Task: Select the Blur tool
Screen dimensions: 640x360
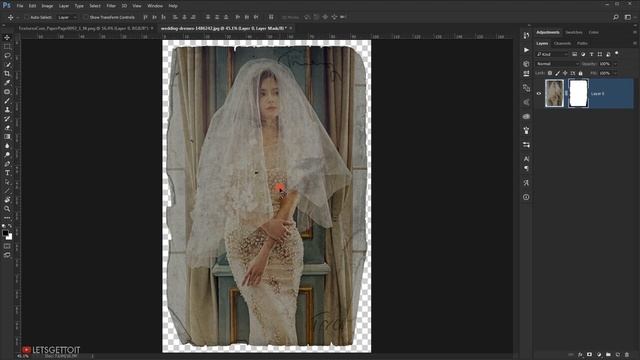Action: tap(7, 146)
